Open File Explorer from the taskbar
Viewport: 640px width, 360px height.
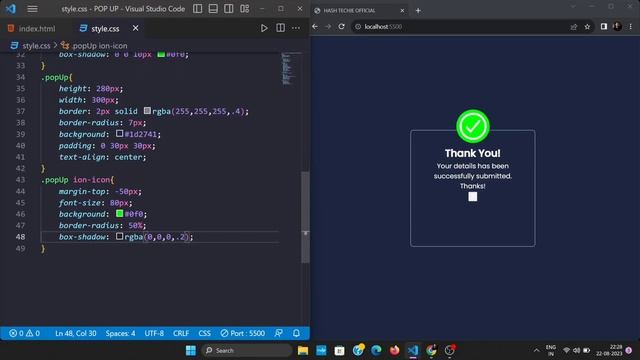click(x=302, y=350)
